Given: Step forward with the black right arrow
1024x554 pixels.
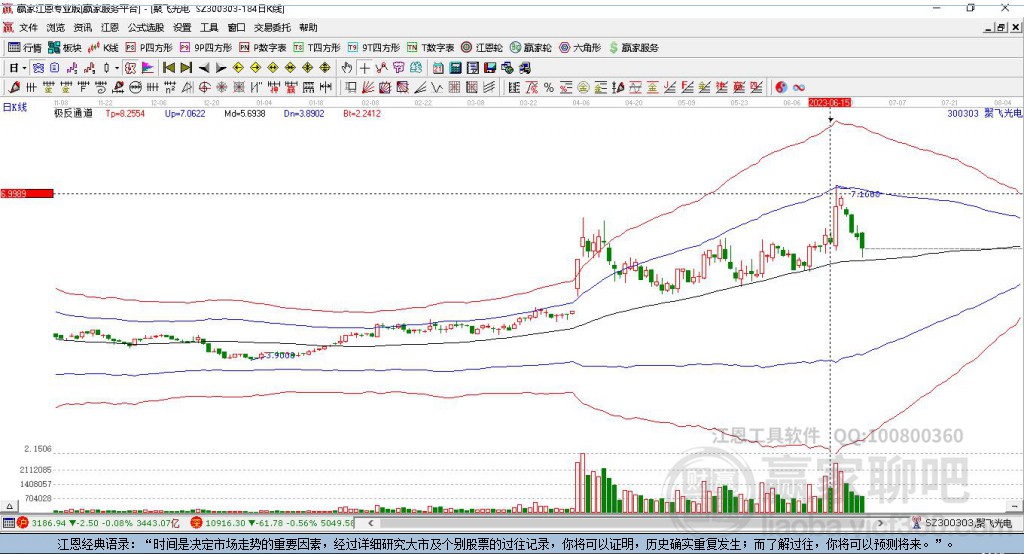Looking at the screenshot, I should click(221, 68).
